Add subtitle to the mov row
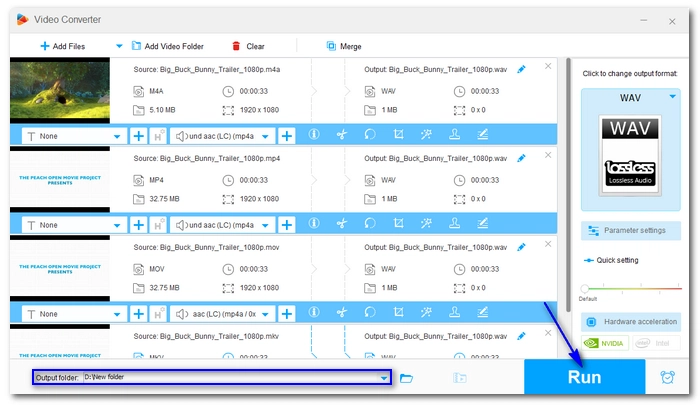The image size is (700, 405). 138,314
